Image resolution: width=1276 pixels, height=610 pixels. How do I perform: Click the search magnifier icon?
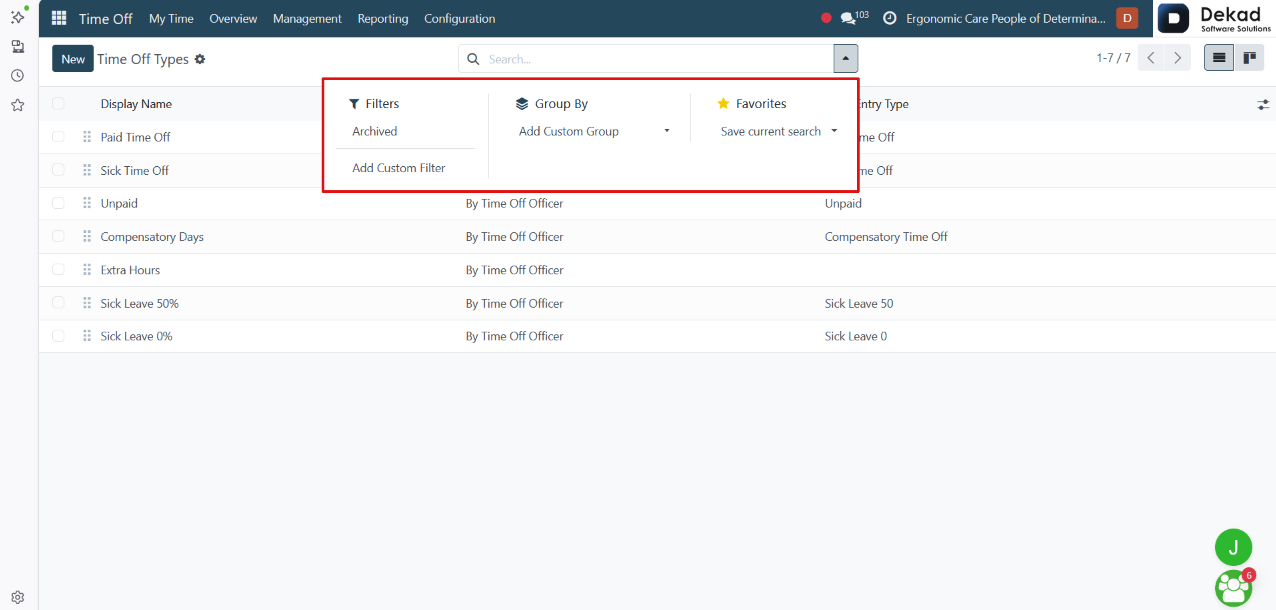[x=474, y=59]
